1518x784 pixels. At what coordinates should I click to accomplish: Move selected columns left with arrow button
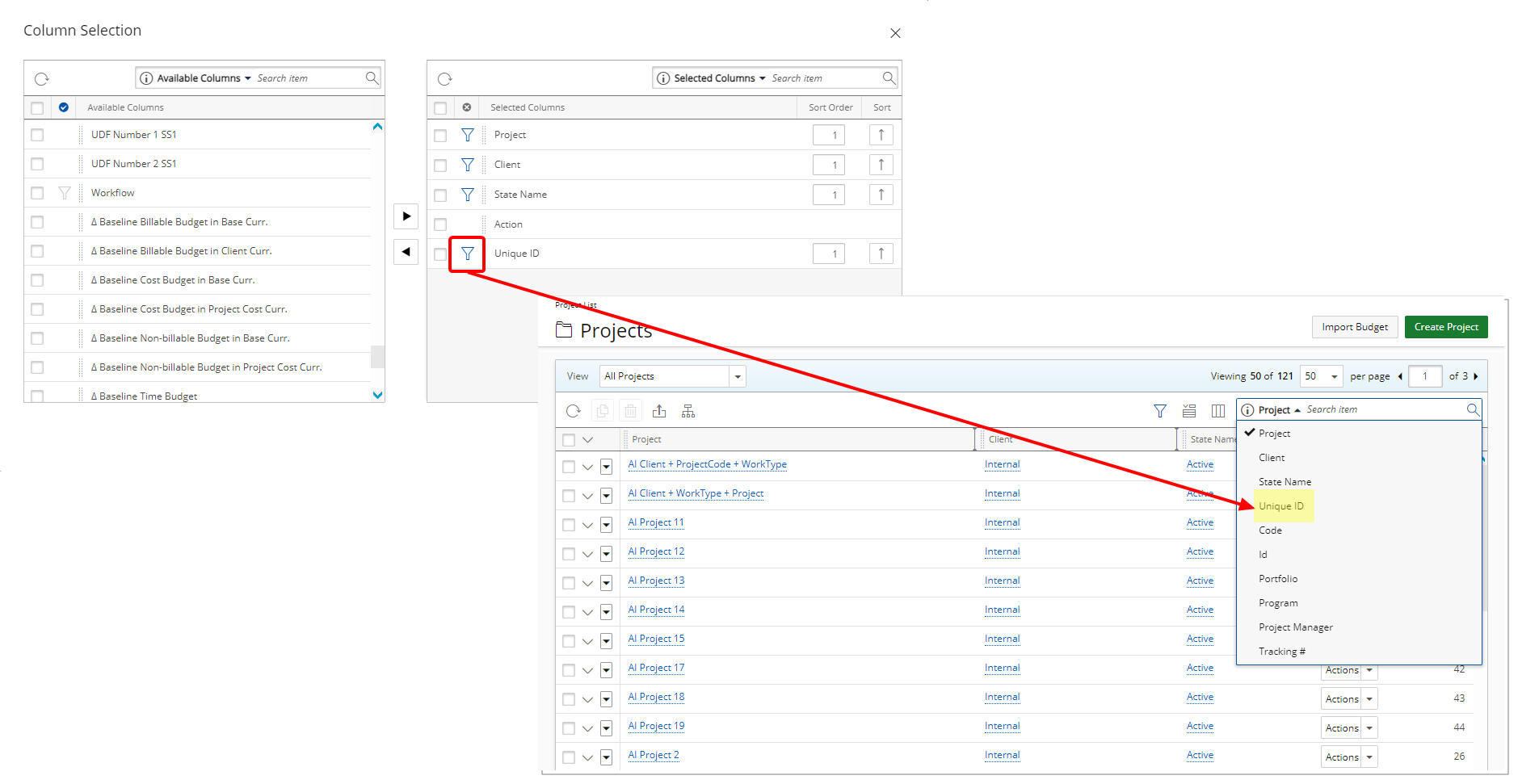coord(406,252)
